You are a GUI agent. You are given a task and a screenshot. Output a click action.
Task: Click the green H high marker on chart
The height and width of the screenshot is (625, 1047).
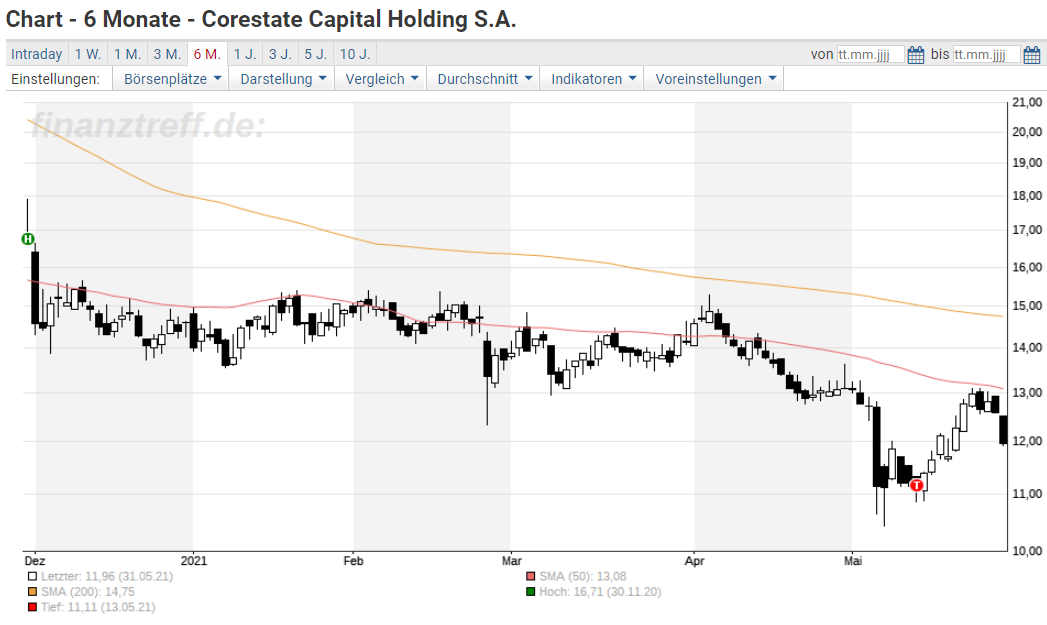click(x=27, y=239)
